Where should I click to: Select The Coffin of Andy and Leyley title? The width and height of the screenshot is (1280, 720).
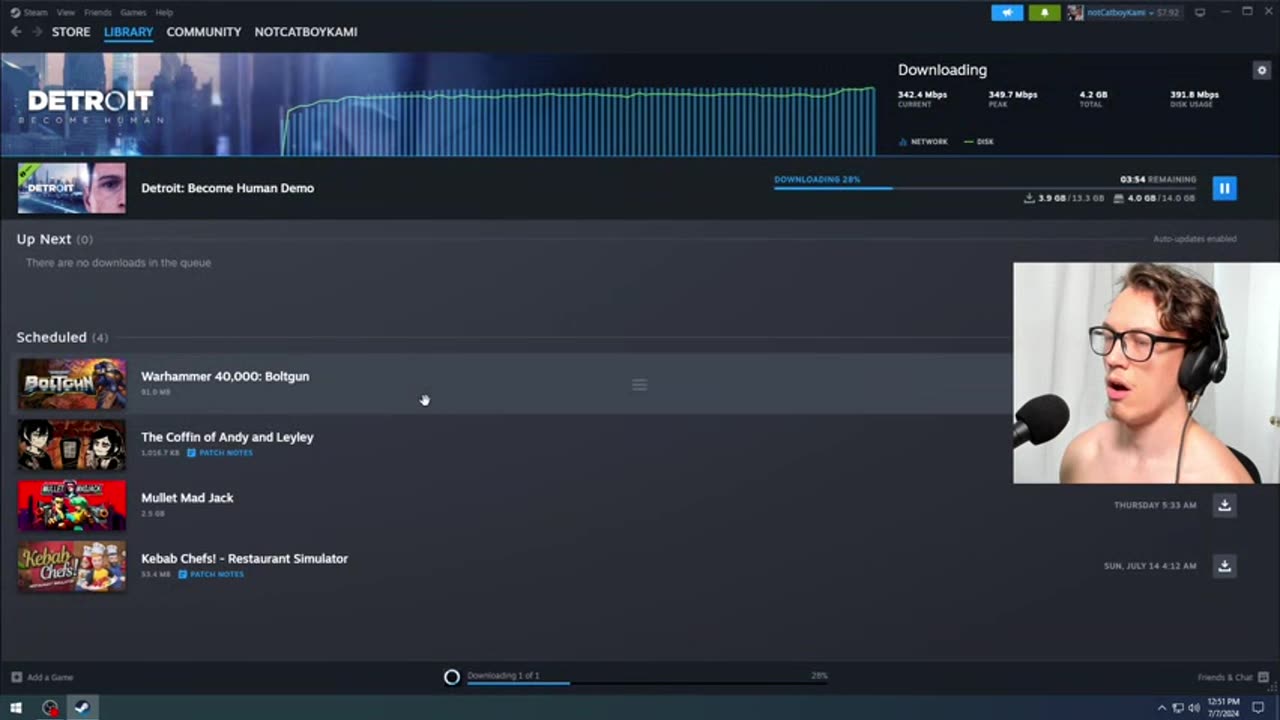pyautogui.click(x=227, y=437)
